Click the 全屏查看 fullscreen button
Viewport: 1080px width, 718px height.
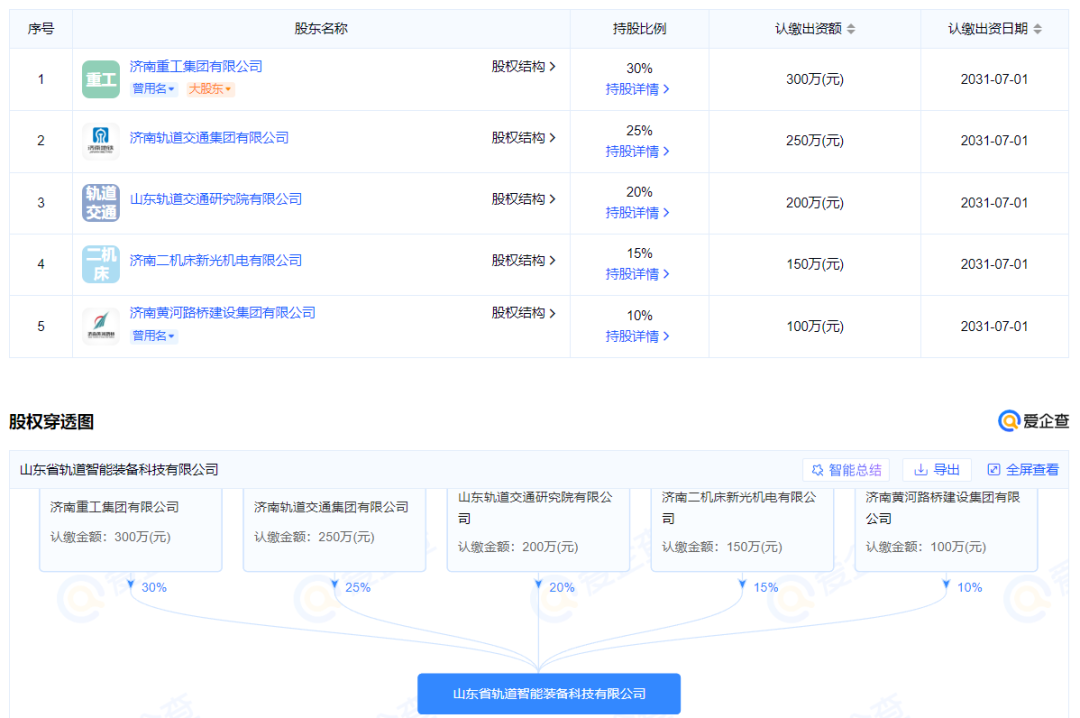point(1024,470)
